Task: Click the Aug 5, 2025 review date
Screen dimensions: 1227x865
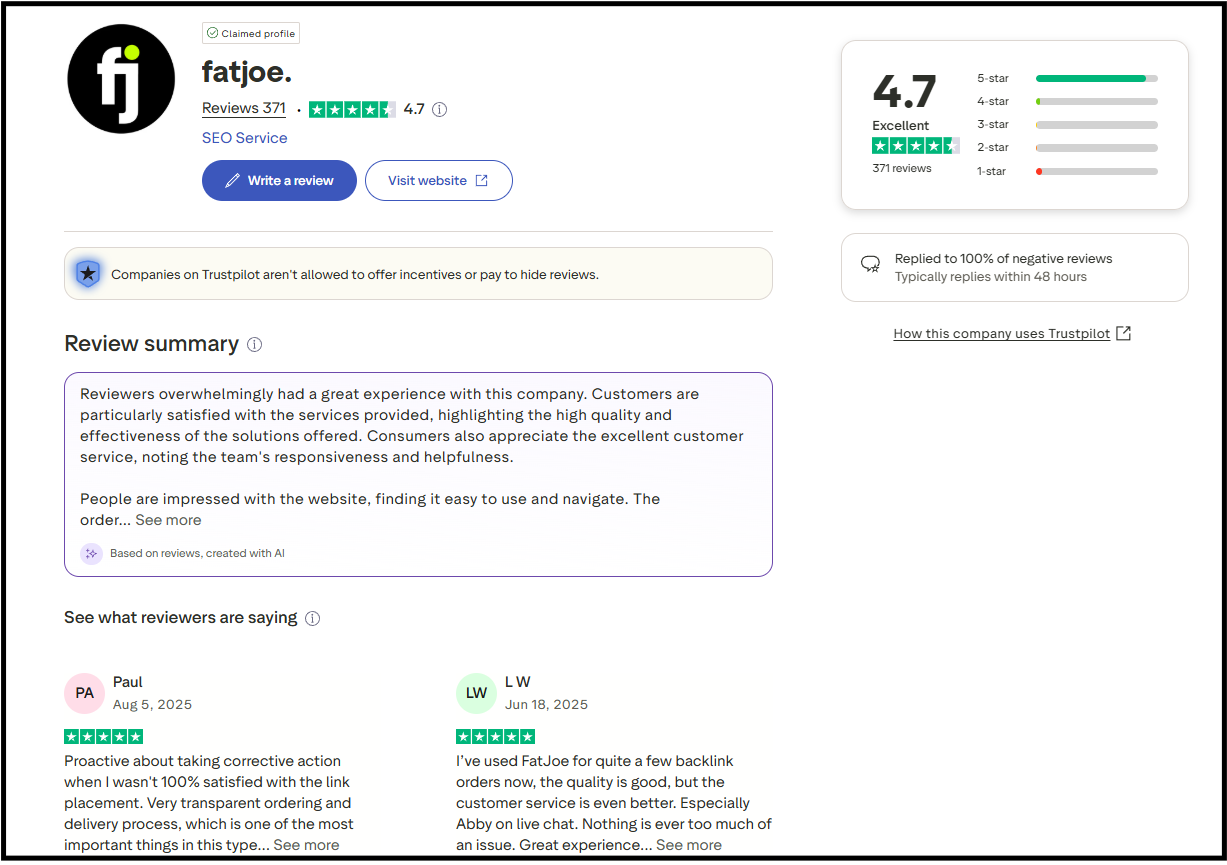Action: (x=152, y=705)
